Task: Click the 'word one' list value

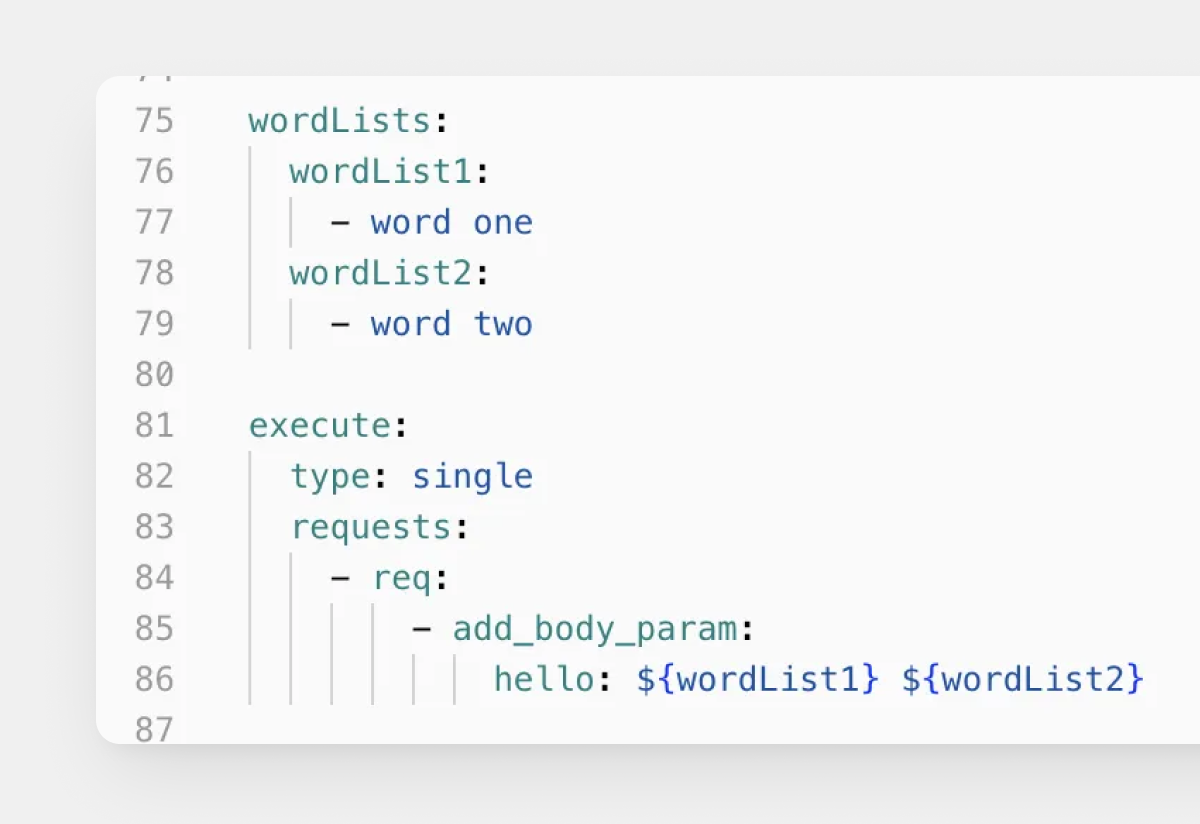Action: [x=451, y=223]
